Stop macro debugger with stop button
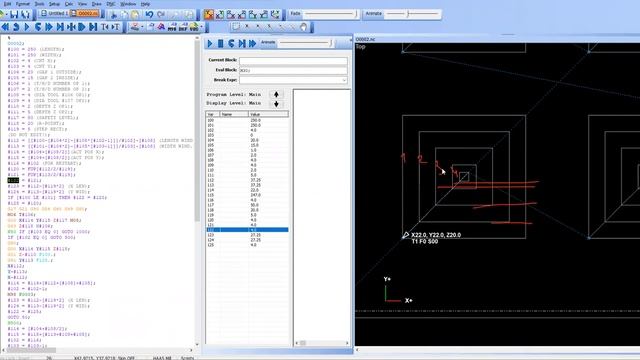This screenshot has width=640, height=360. (220, 43)
